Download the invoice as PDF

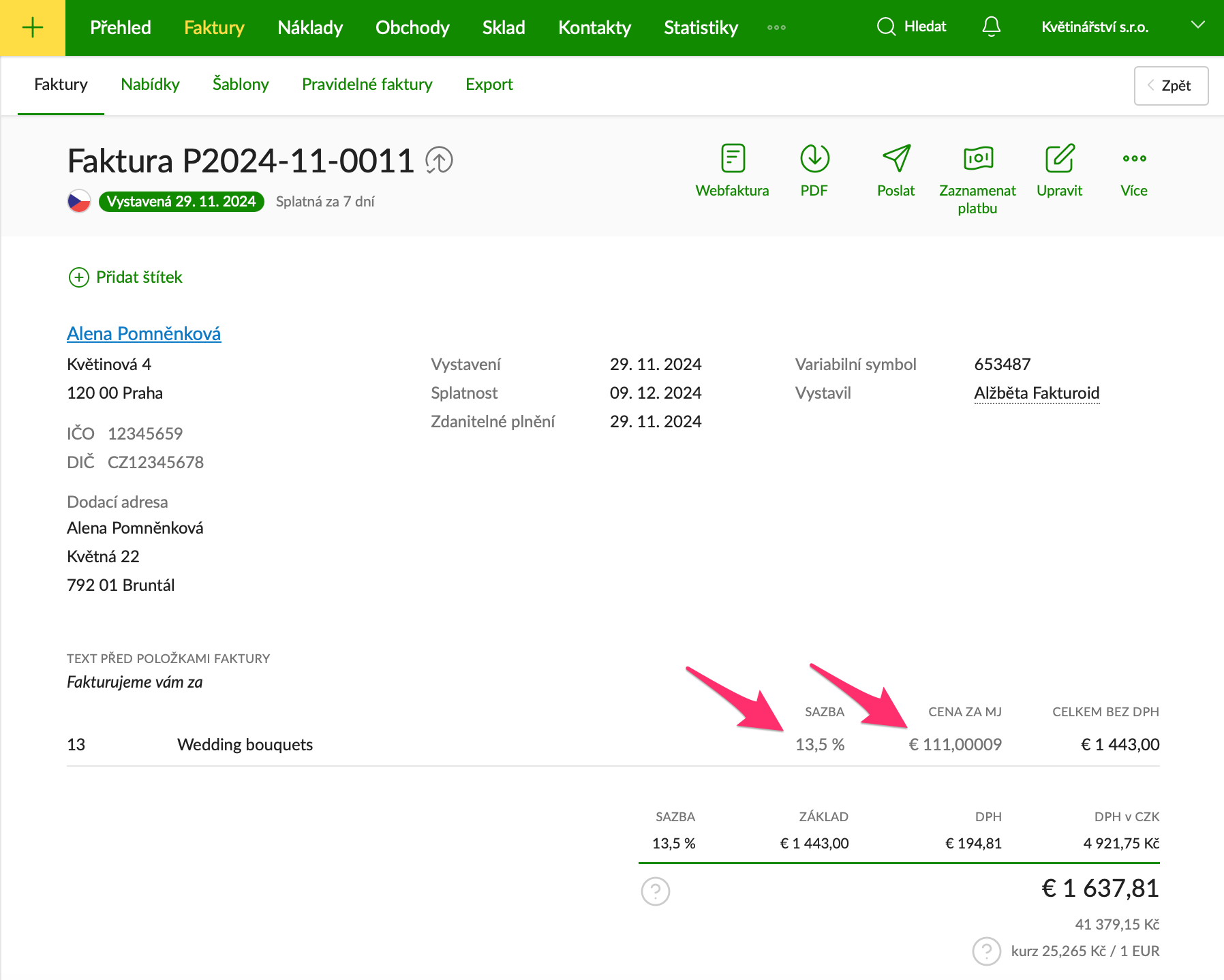tap(814, 159)
